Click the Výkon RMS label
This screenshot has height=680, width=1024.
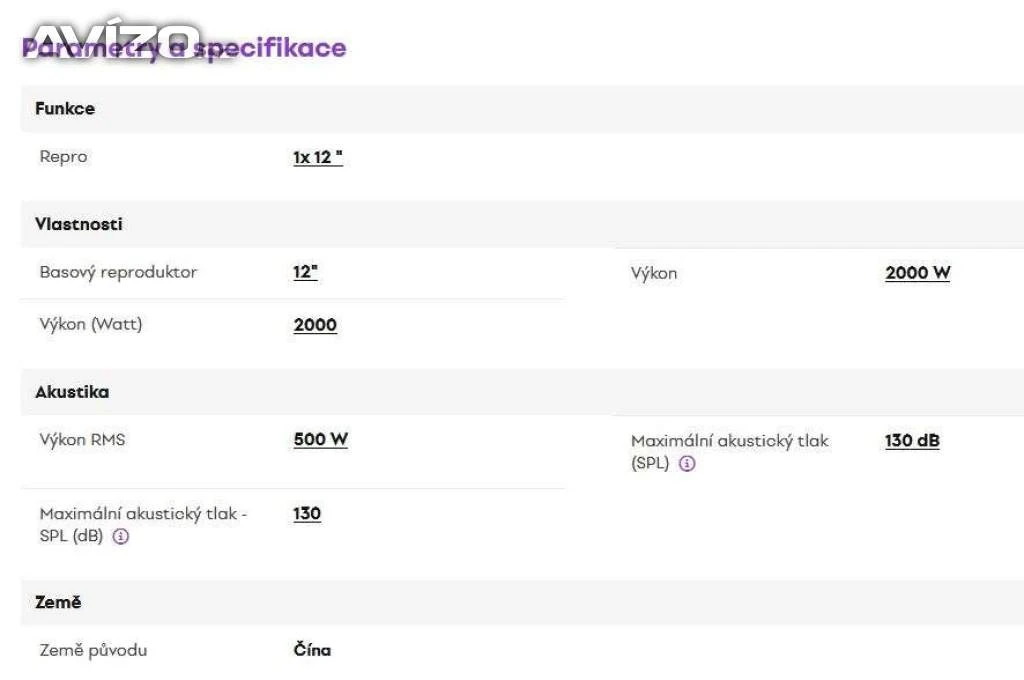tap(82, 440)
